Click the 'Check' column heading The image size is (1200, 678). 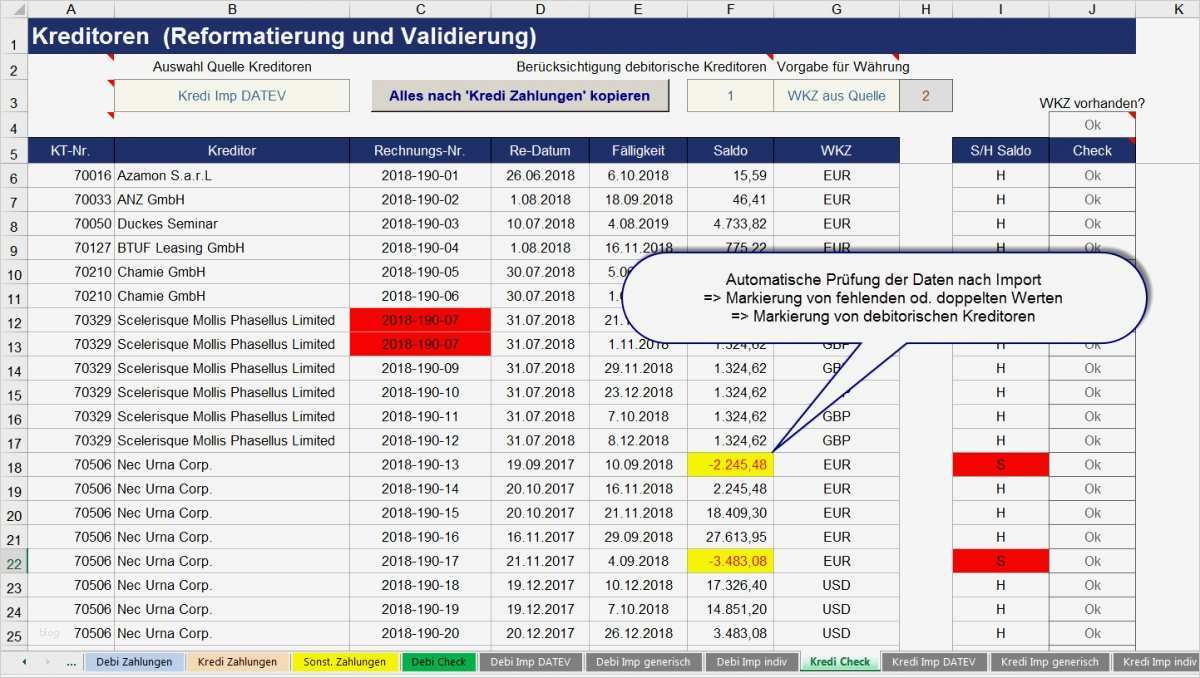tap(1092, 151)
